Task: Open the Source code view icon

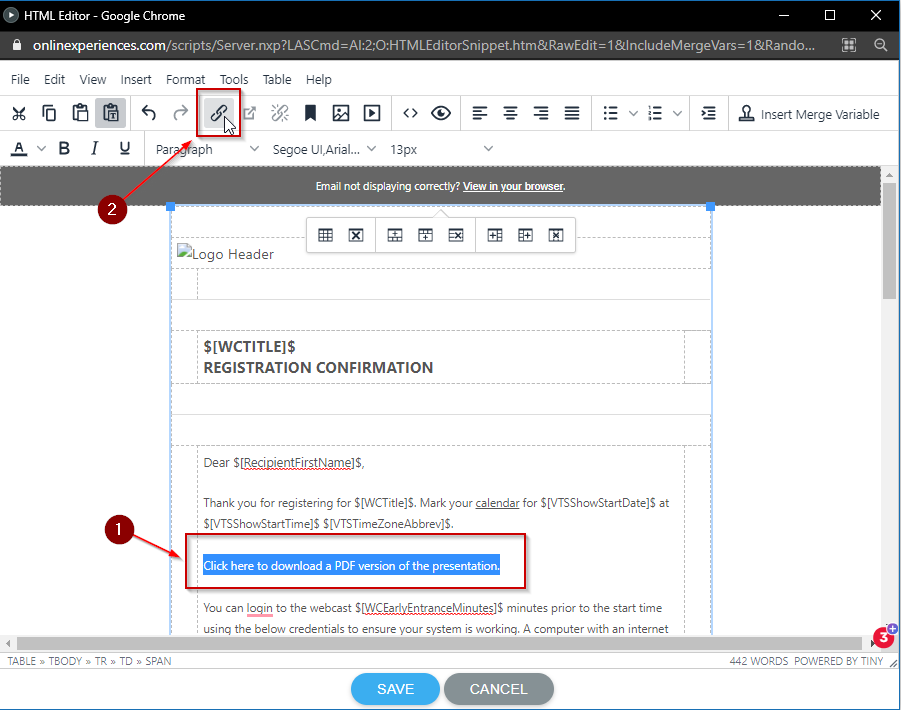Action: pos(410,113)
